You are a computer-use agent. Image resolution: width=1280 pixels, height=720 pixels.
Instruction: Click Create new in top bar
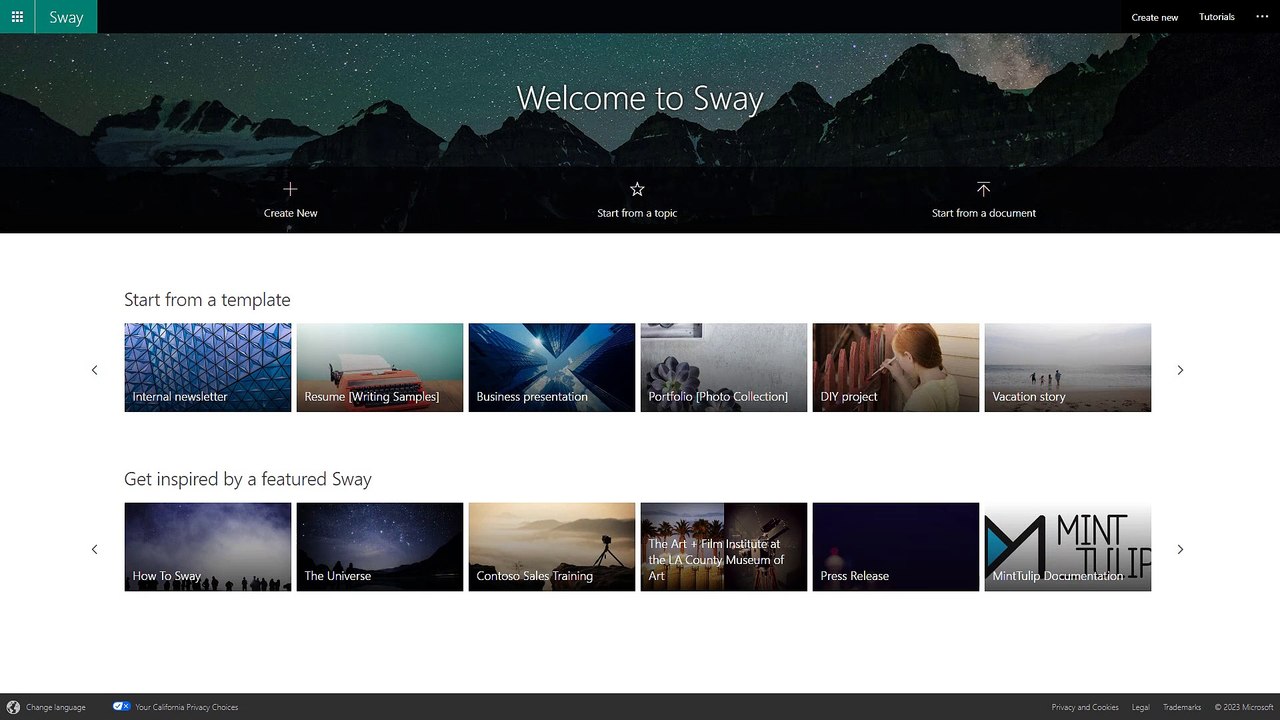point(1154,17)
